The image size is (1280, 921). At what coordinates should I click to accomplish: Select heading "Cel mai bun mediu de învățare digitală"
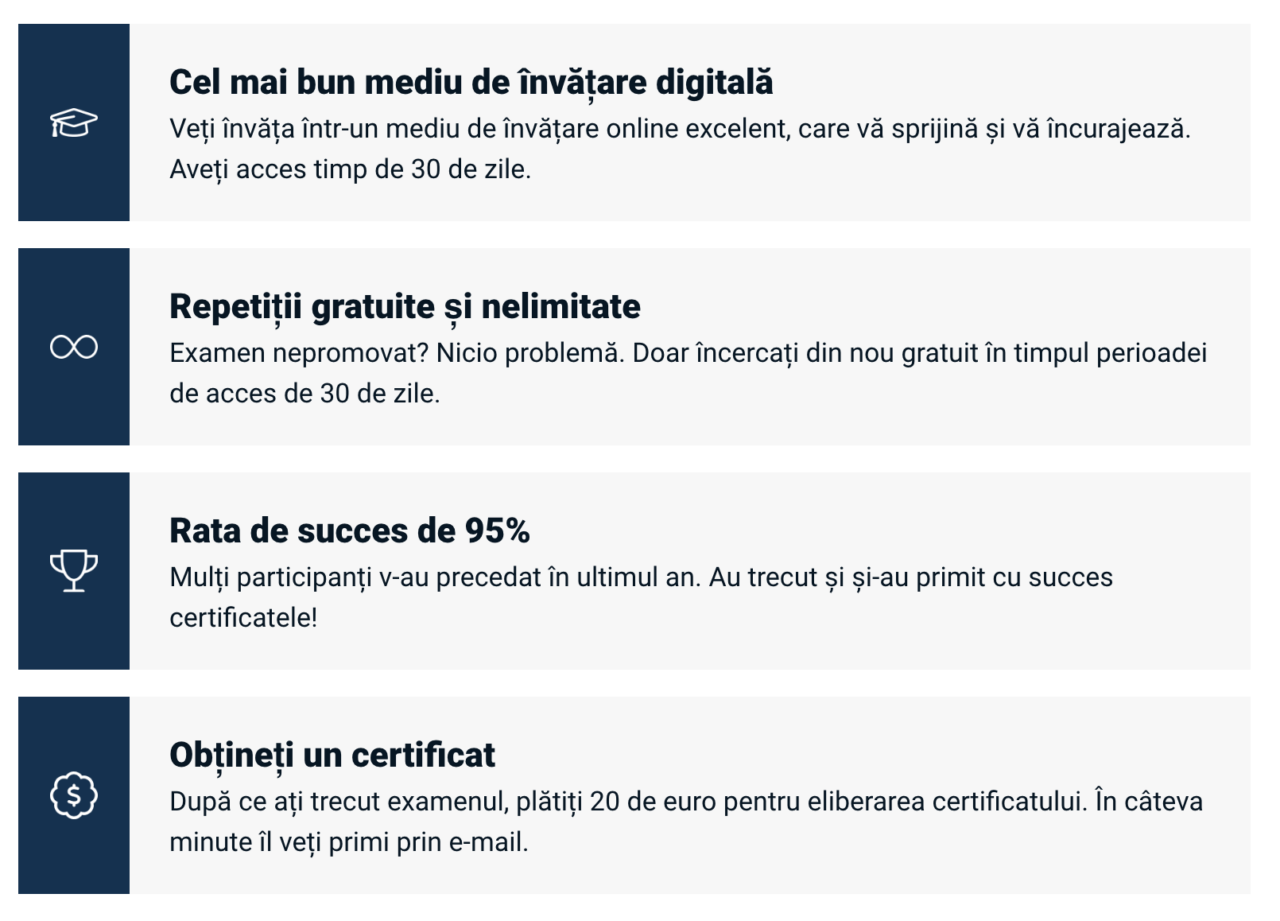[471, 83]
